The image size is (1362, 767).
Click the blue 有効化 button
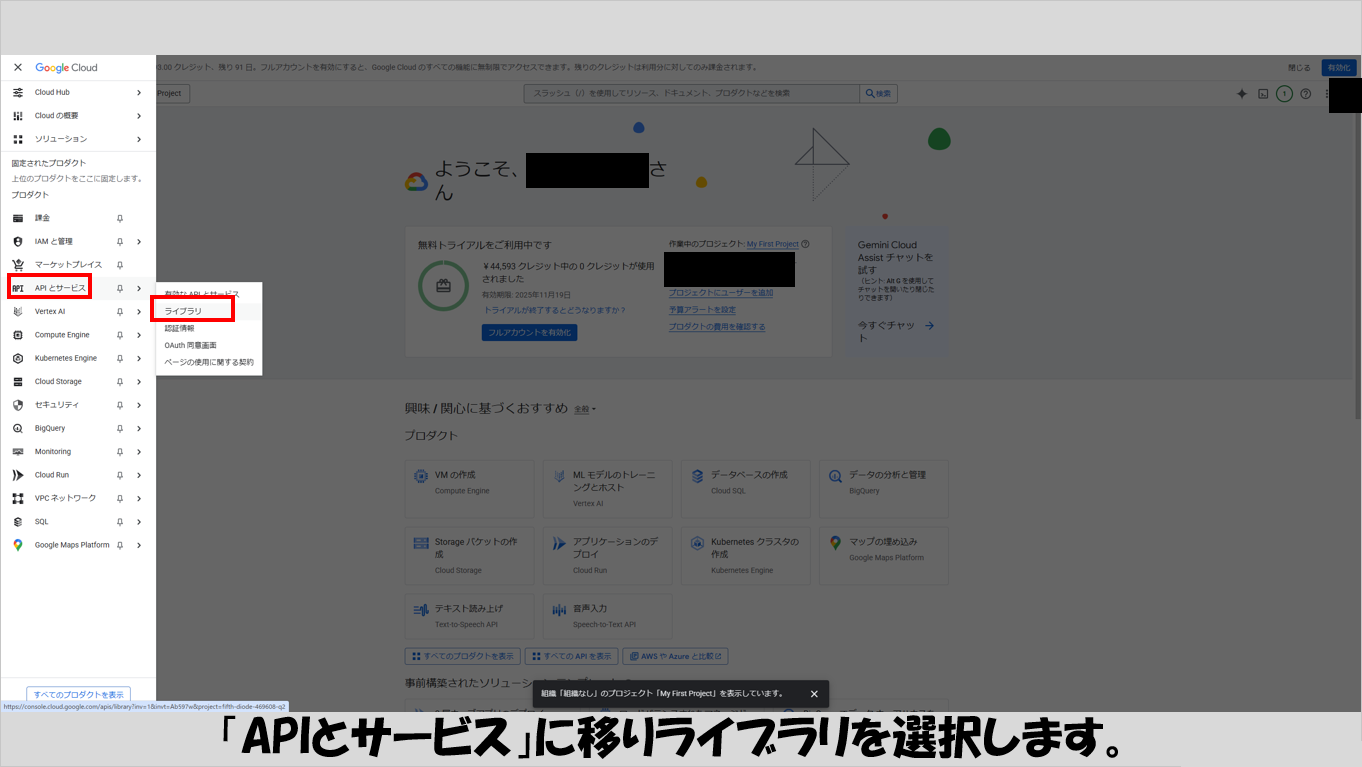point(1338,68)
